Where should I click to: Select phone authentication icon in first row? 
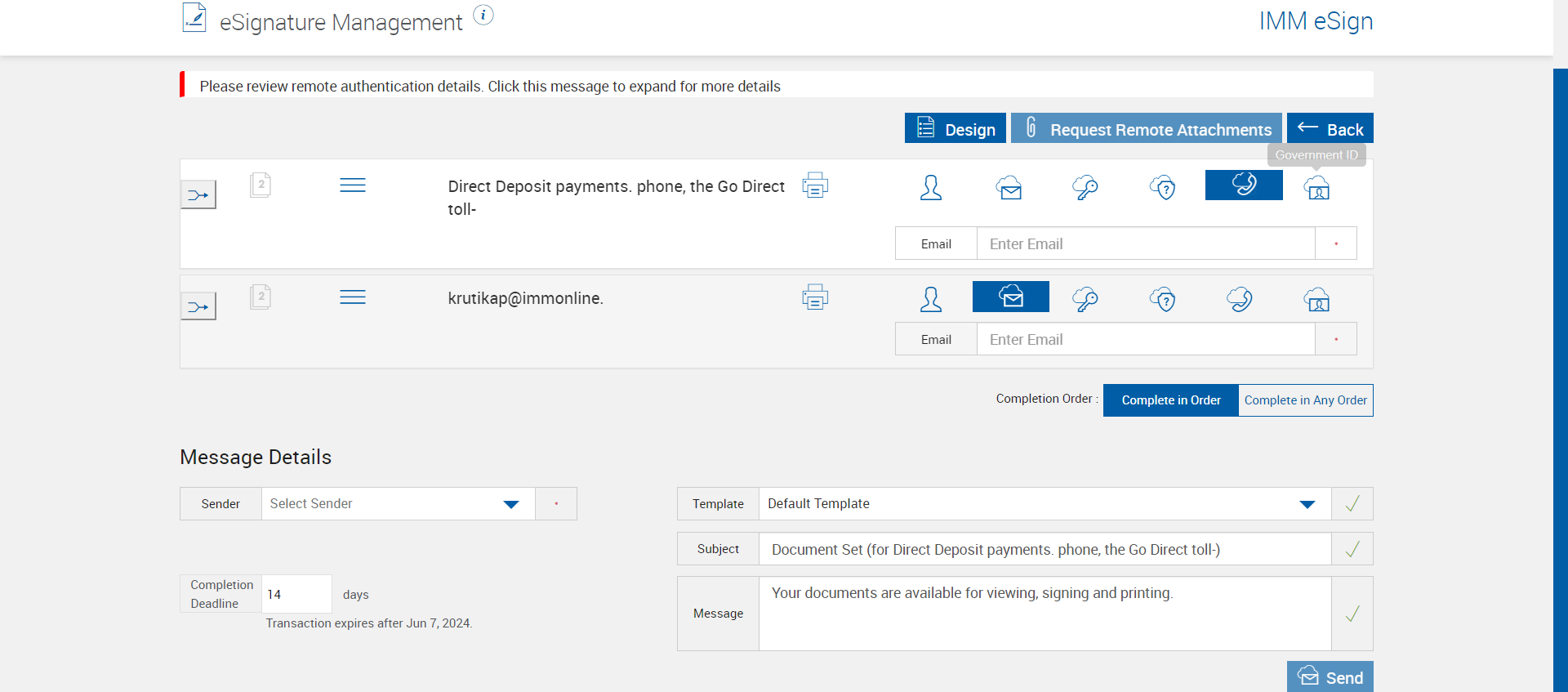(x=1243, y=185)
